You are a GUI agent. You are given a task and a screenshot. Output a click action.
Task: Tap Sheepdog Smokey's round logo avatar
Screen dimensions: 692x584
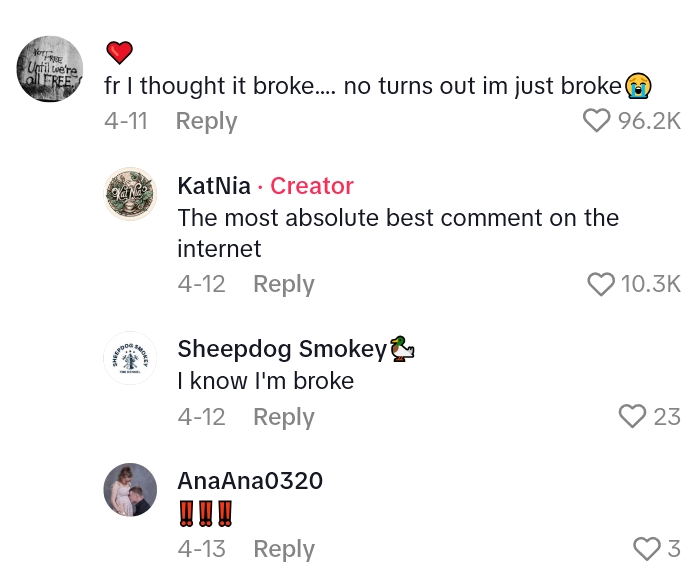[x=130, y=358]
